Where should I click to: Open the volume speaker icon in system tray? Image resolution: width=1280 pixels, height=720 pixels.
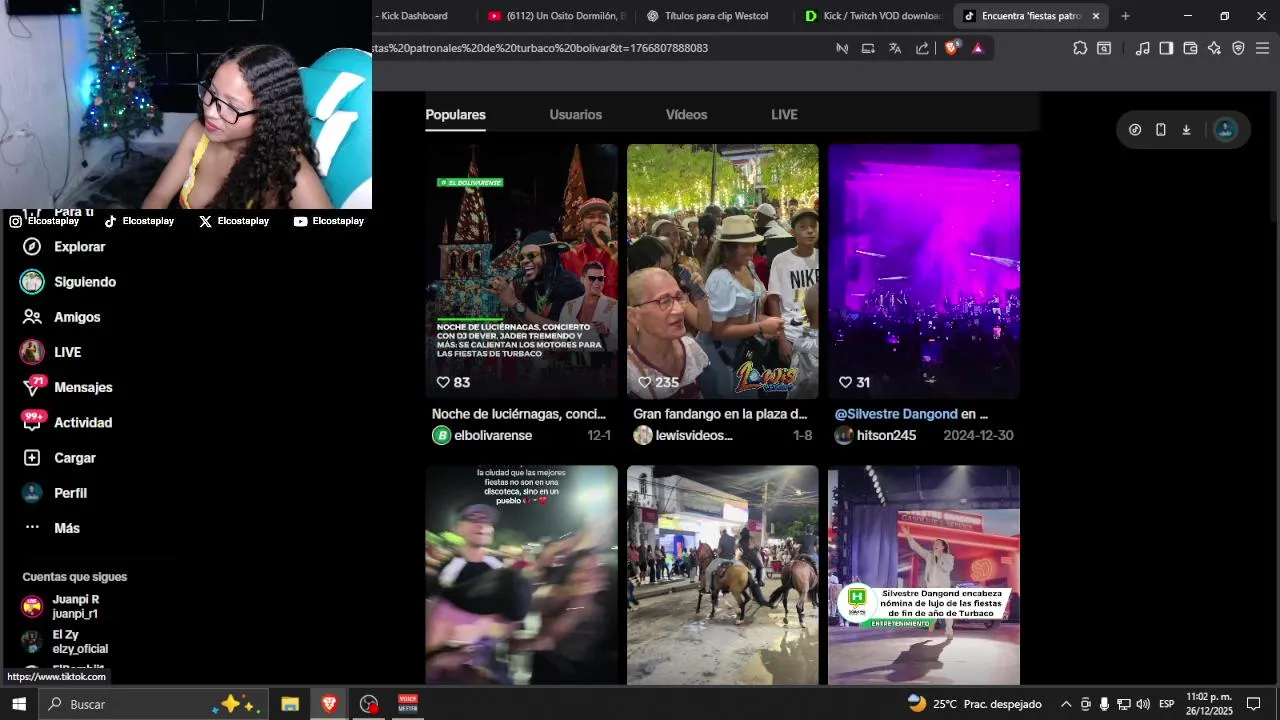coord(1143,704)
